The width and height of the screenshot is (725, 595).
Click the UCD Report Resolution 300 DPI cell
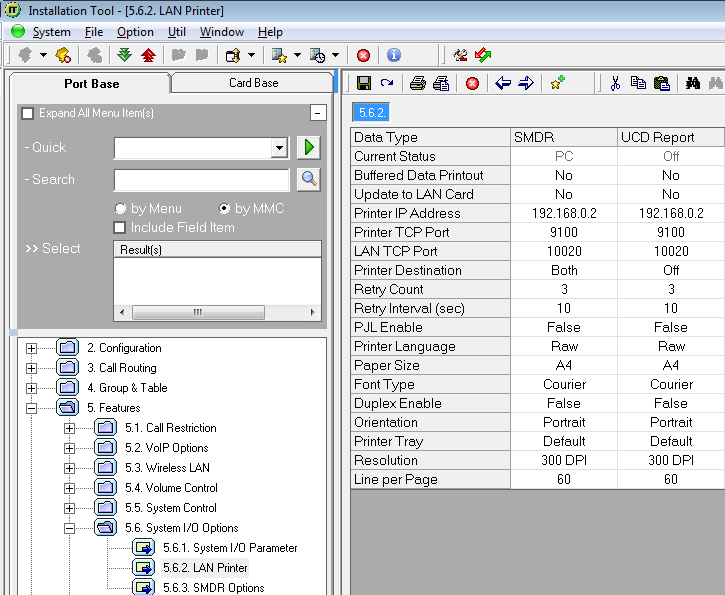coord(670,460)
